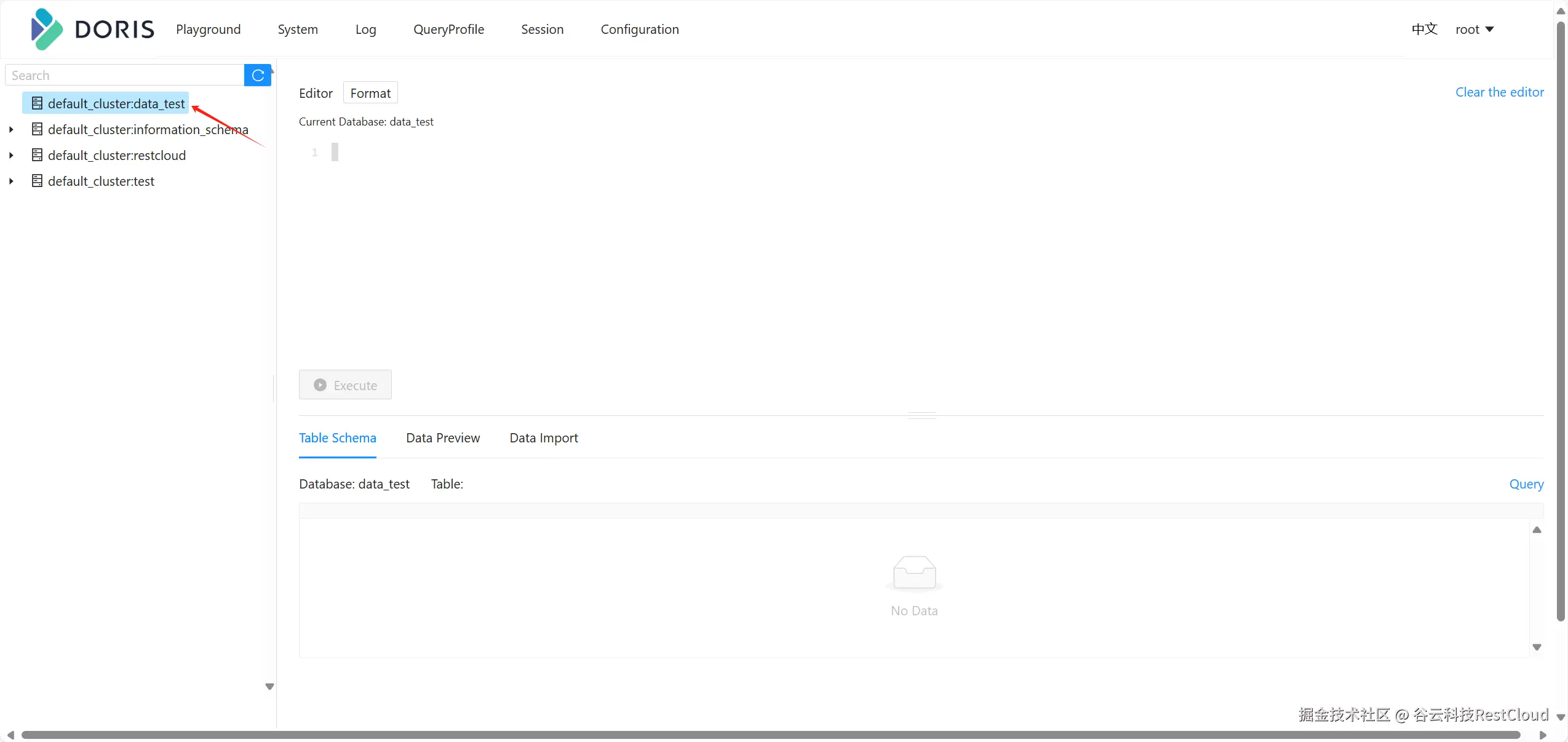Viewport: 1568px width, 742px height.
Task: Switch to the Data Import tab
Action: (544, 438)
